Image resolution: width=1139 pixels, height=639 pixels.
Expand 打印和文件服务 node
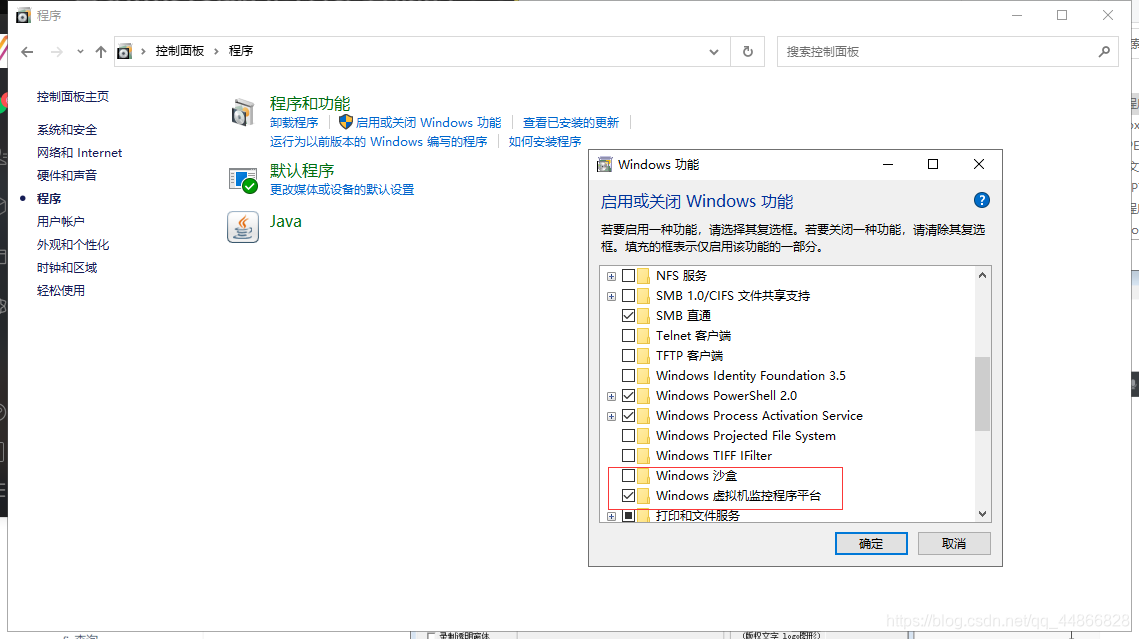612,516
